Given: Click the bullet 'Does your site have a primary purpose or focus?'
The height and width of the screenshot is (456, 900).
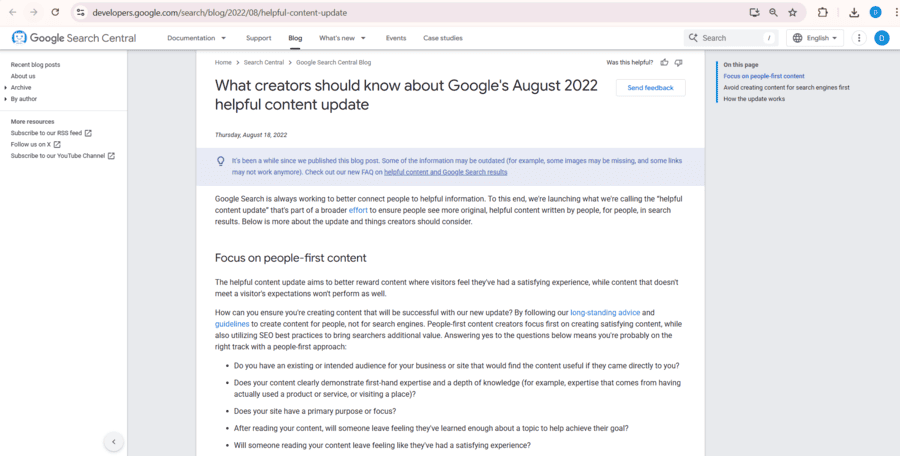Looking at the screenshot, I should tap(315, 411).
